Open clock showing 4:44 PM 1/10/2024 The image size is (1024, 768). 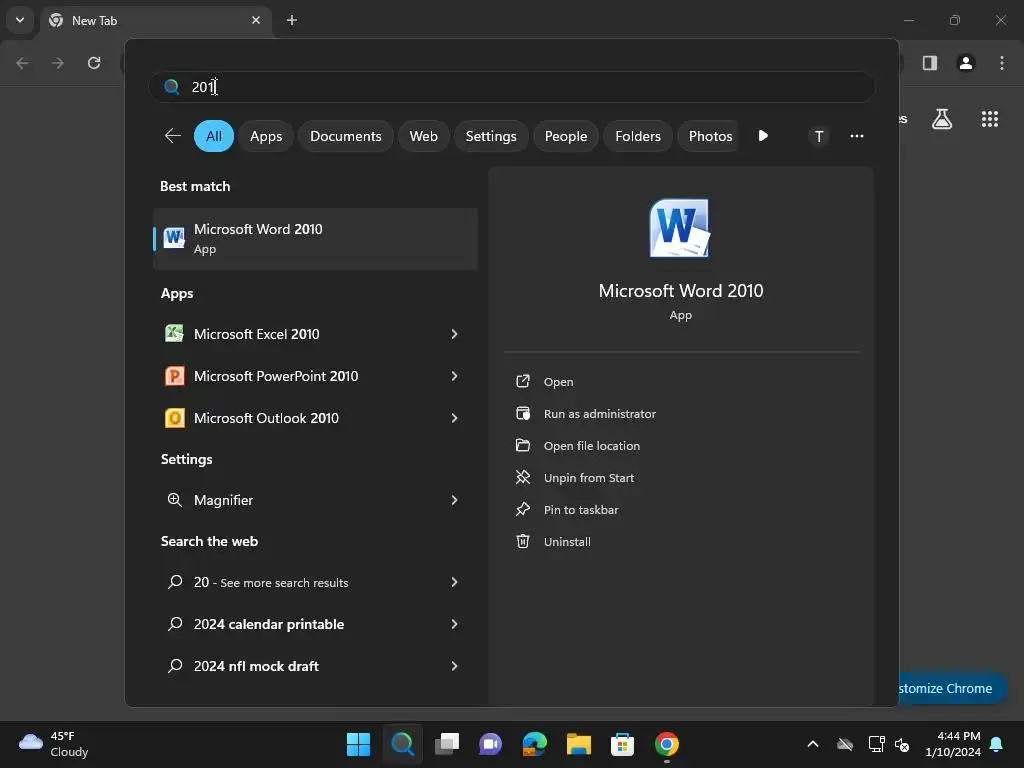[x=953, y=744]
